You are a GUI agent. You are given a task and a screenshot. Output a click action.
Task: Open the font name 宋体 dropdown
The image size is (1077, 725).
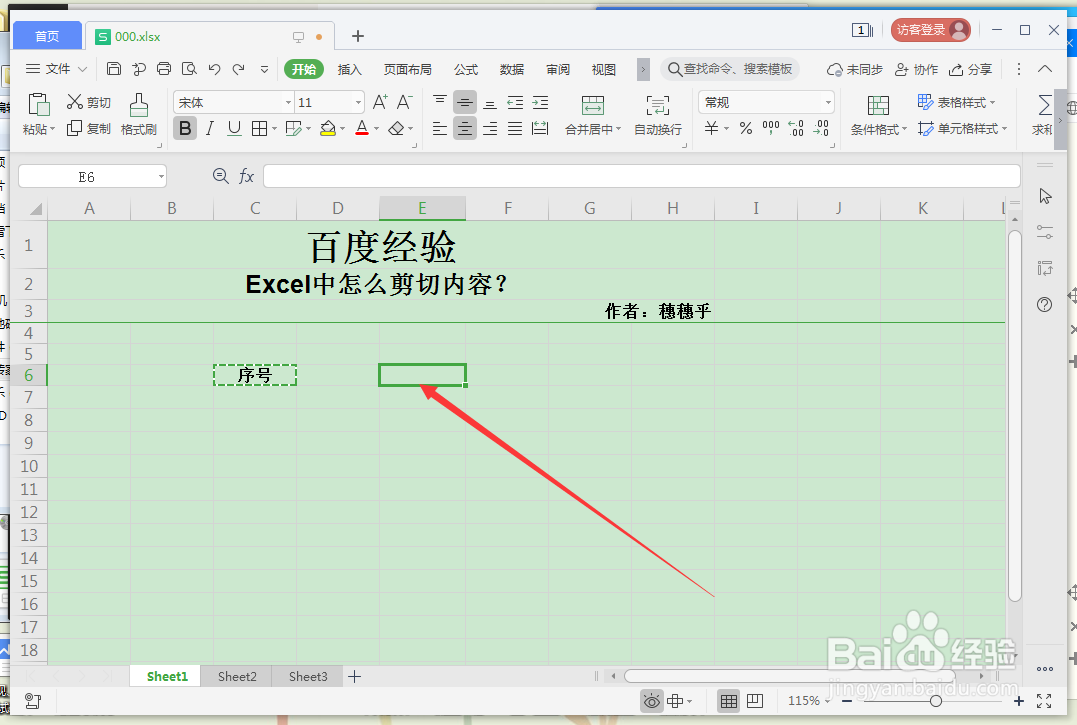(x=288, y=102)
